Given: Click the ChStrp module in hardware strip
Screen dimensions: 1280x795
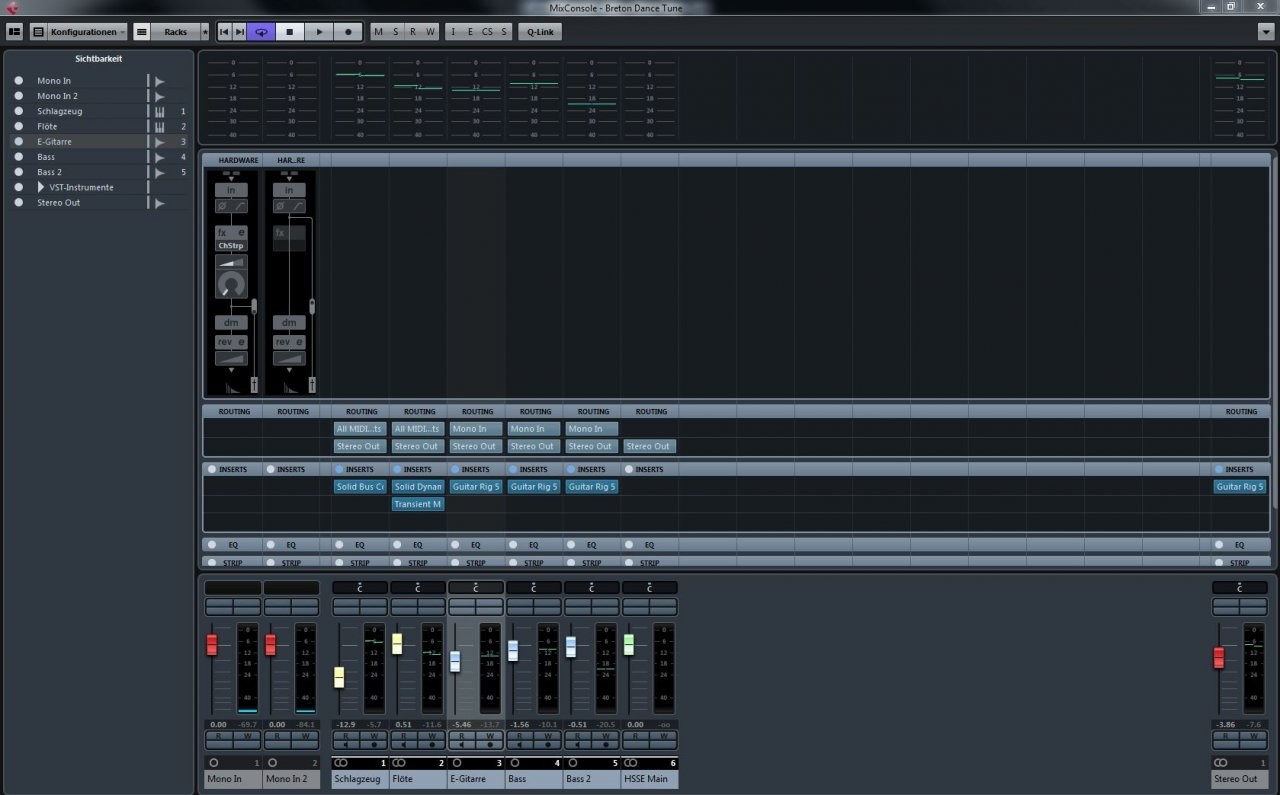Looking at the screenshot, I should point(231,245).
